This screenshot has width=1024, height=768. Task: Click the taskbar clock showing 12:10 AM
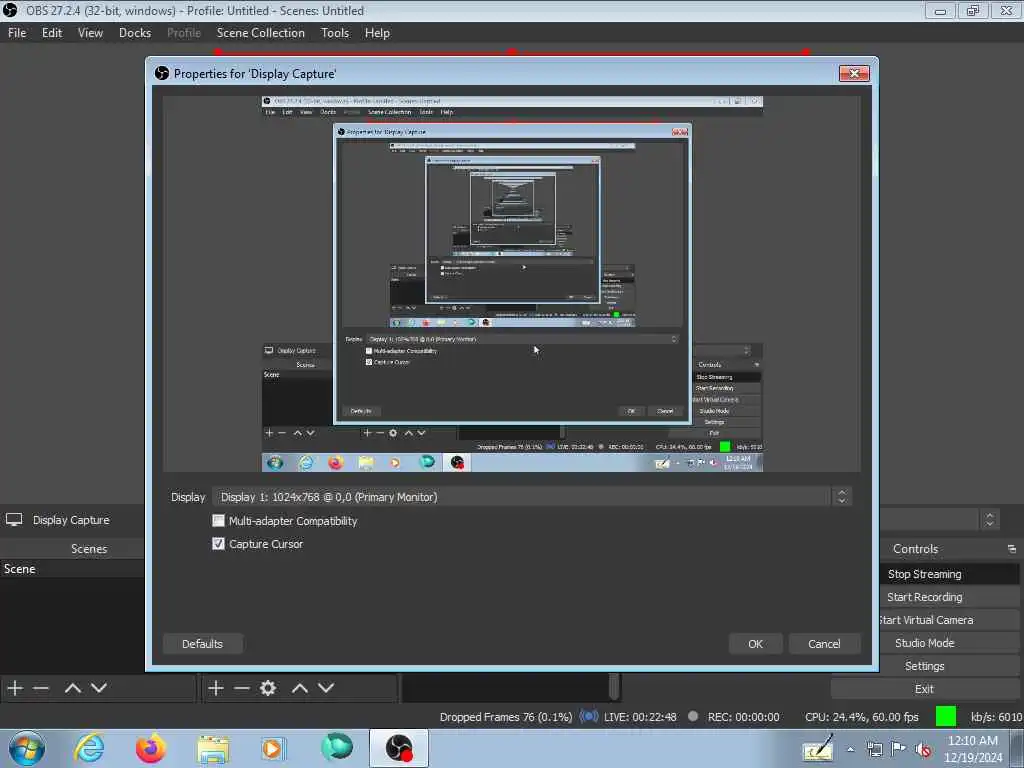pyautogui.click(x=972, y=748)
